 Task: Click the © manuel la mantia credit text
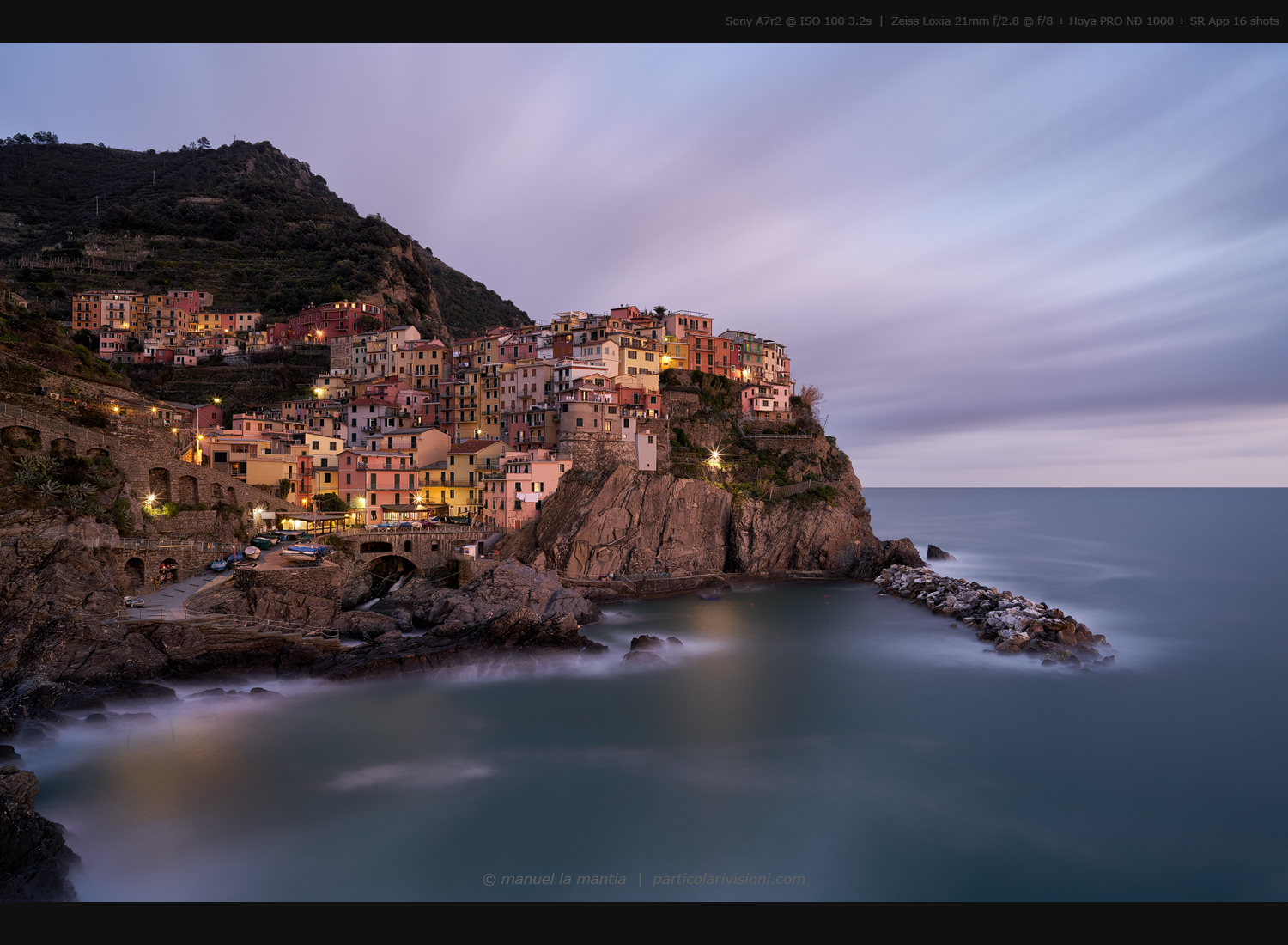point(554,879)
